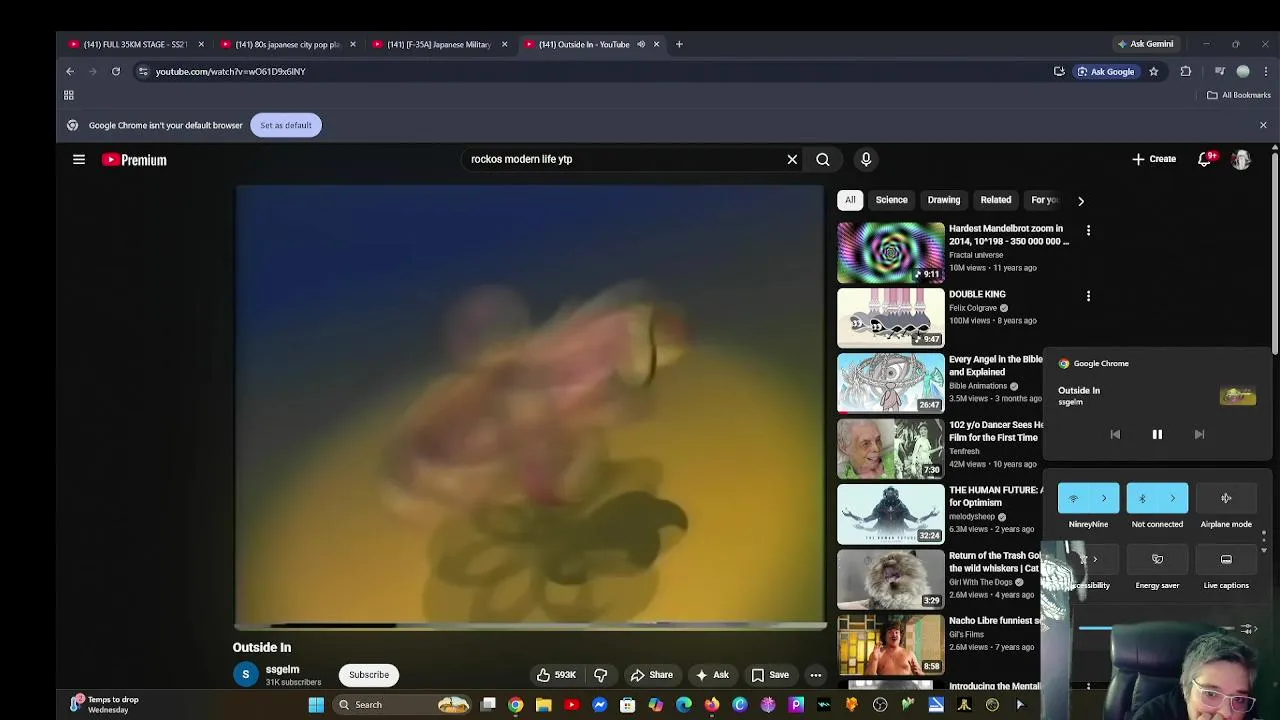
Task: Dislike the Outside In video
Action: (x=601, y=675)
